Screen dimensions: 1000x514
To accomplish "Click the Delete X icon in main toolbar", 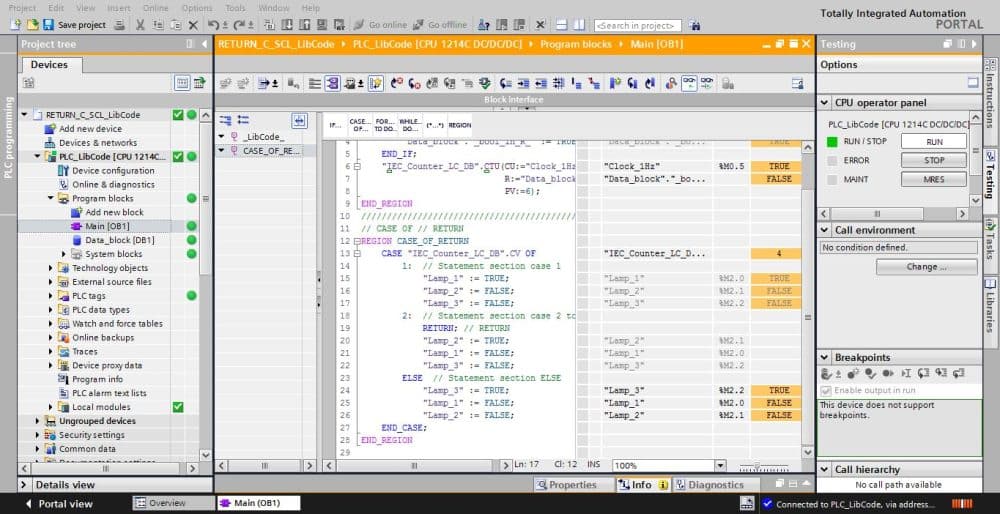I will (193, 25).
